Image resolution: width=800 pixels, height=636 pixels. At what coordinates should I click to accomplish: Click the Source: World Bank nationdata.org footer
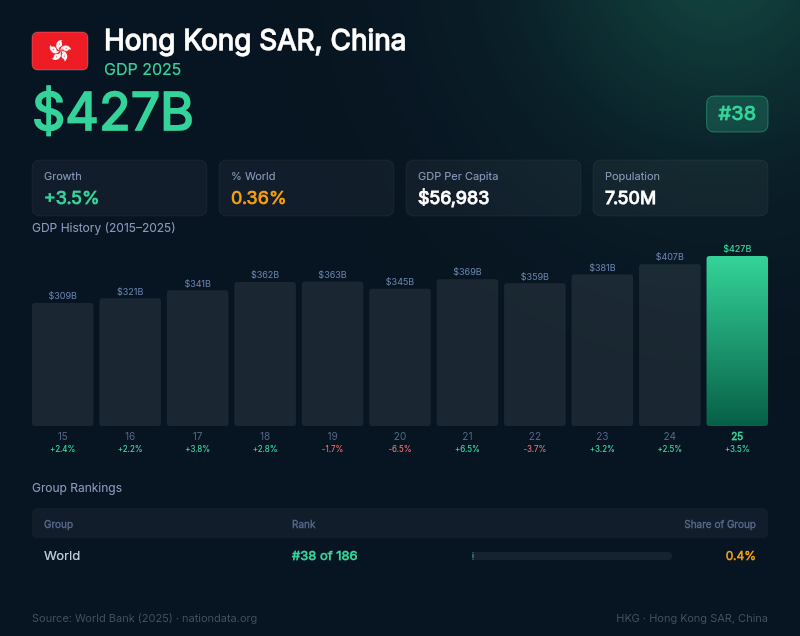[144, 618]
